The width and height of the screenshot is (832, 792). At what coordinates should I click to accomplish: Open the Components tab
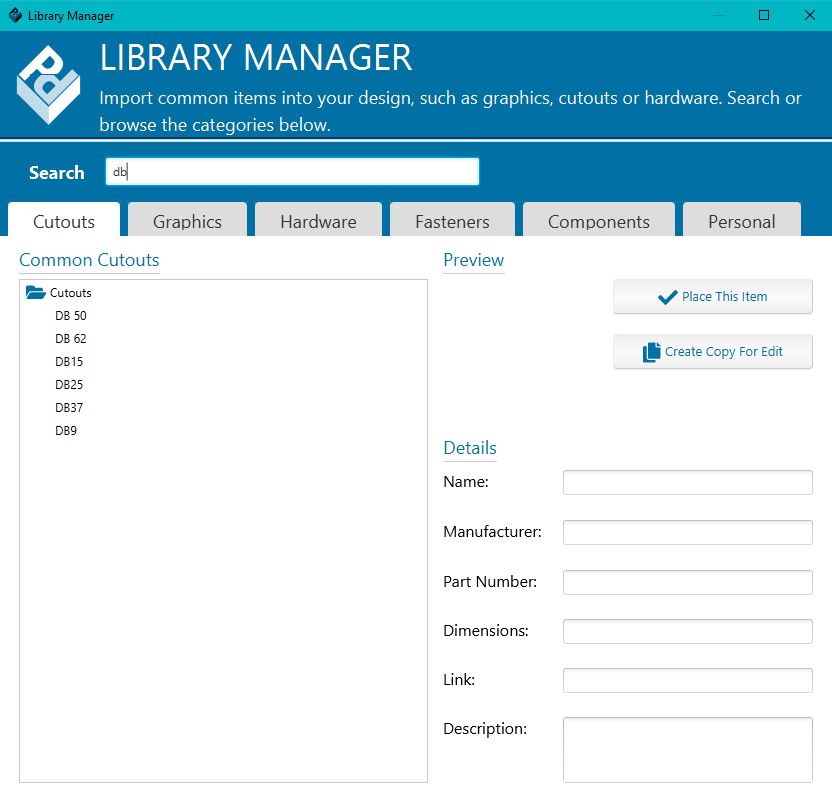(x=598, y=220)
